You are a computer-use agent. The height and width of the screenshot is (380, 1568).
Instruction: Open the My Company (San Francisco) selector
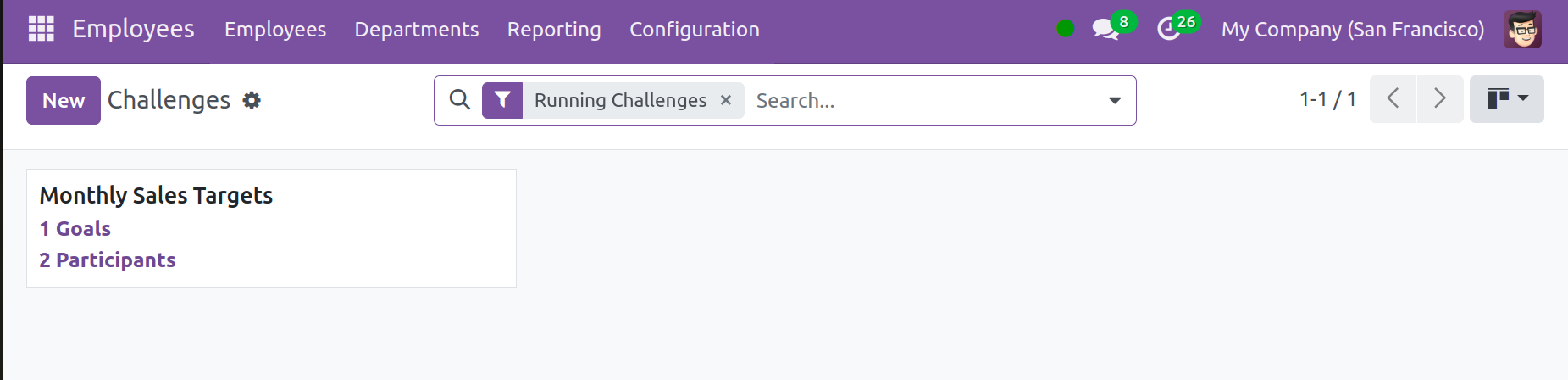[1353, 30]
